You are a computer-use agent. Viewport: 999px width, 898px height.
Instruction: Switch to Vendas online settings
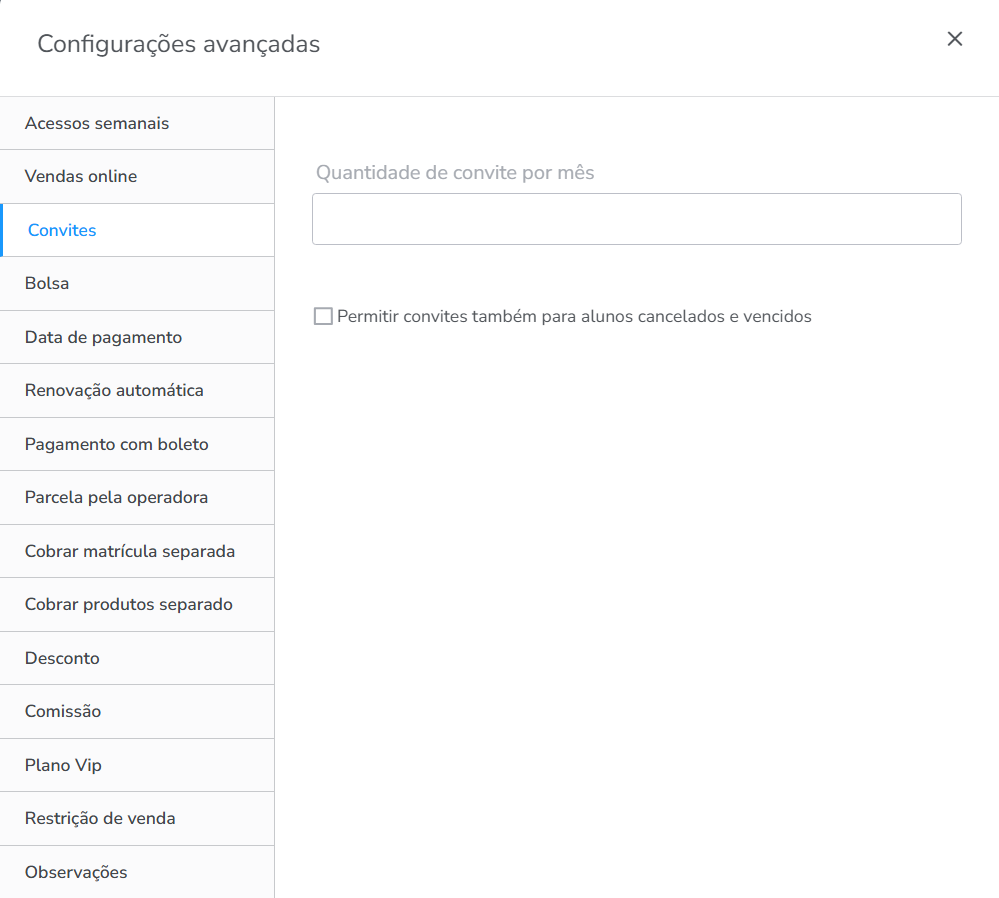[x=81, y=176]
